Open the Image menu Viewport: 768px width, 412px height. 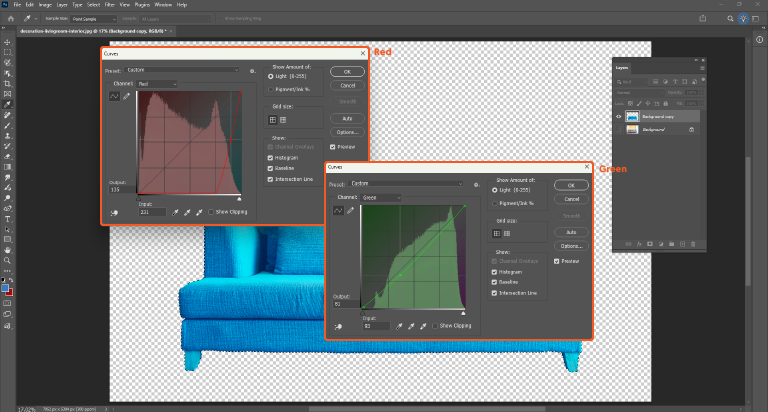(x=45, y=4)
